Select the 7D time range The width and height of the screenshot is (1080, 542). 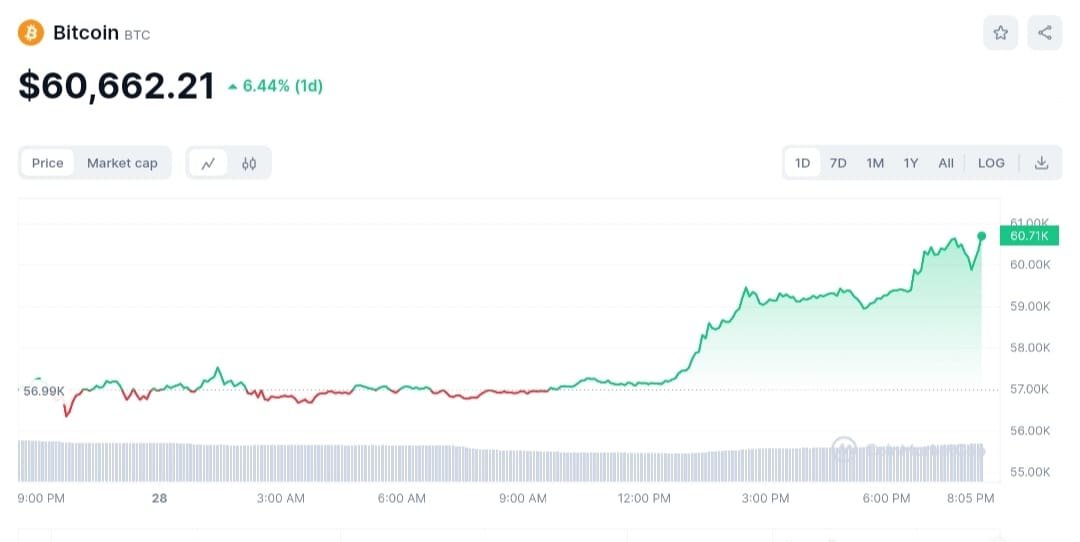[x=838, y=163]
